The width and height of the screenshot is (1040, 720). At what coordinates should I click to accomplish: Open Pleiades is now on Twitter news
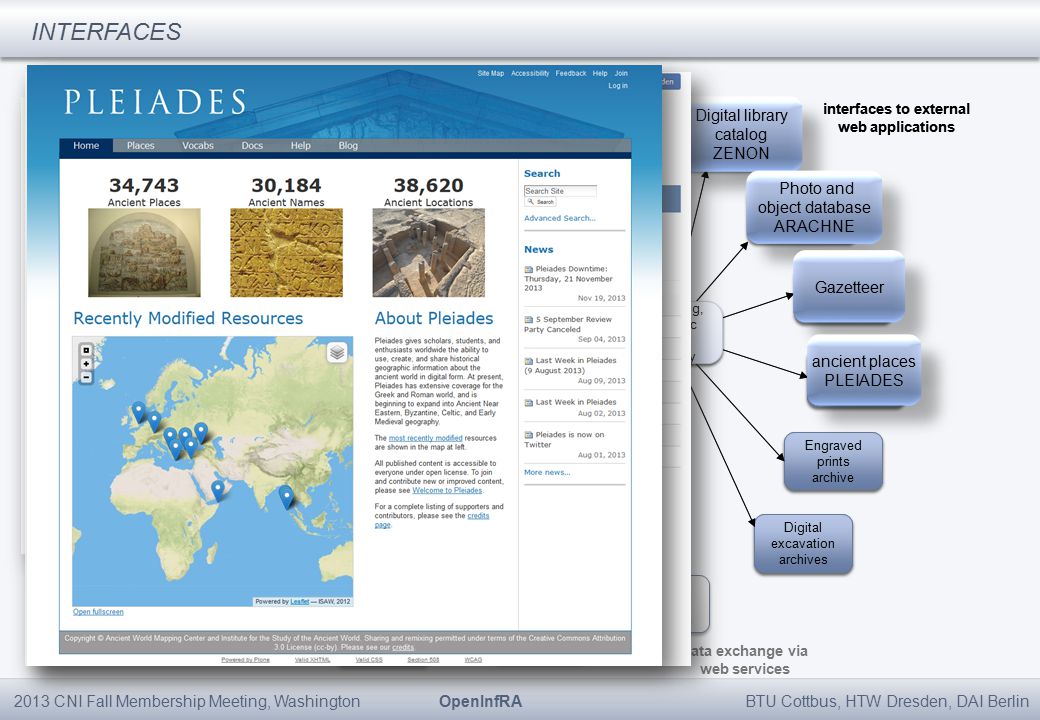click(x=564, y=440)
